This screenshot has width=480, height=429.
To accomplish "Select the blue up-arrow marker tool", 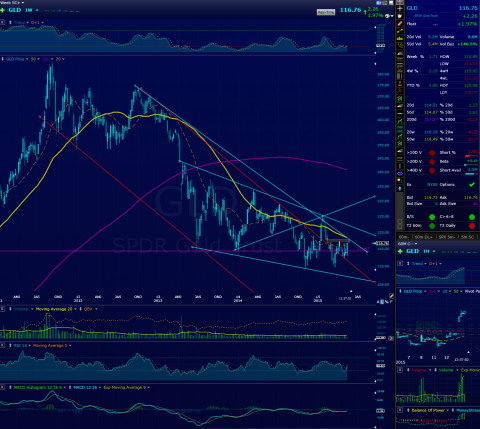I will 400,189.
